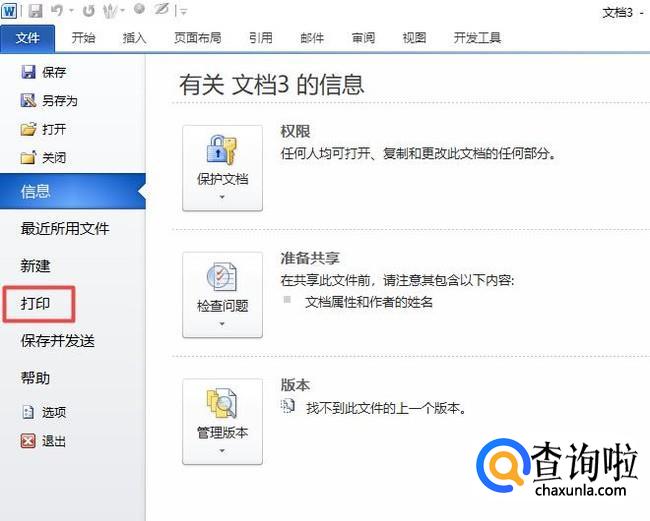The width and height of the screenshot is (650, 521).
Task: Click the Redo icon in quick access toolbar
Action: coord(88,10)
